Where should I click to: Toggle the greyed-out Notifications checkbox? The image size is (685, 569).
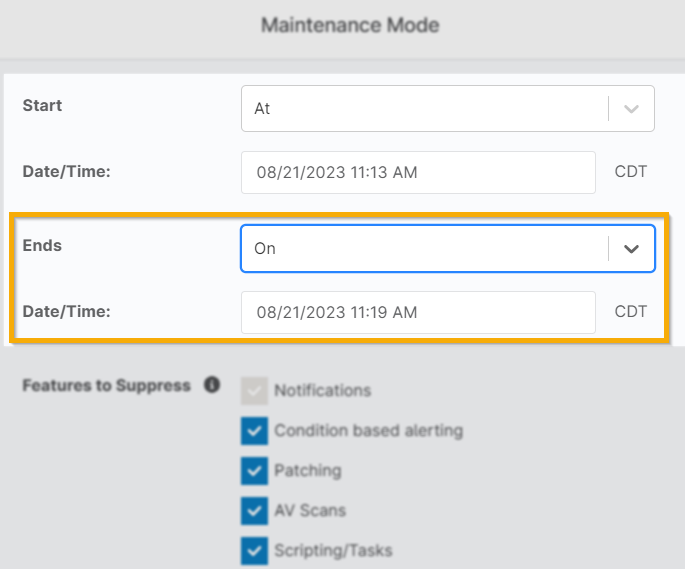254,391
